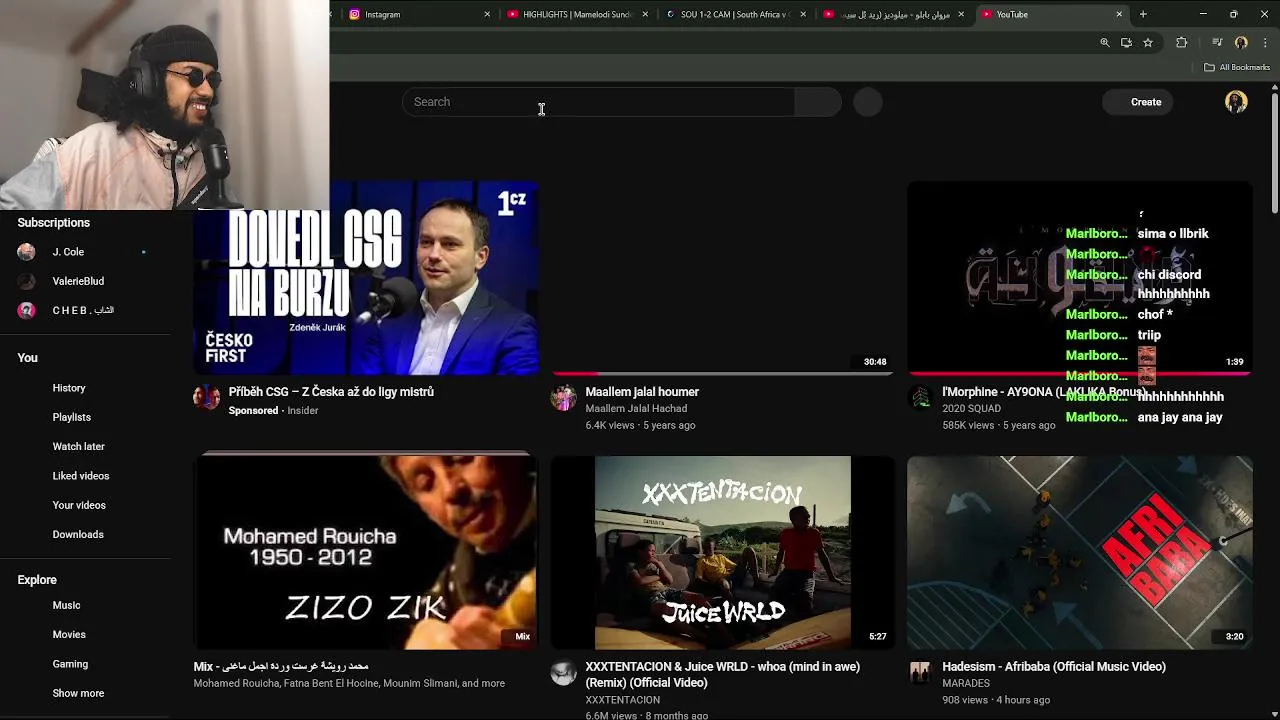Play the Hadesism Afribaba video thumbnail
Screen dimensions: 1280x720
click(x=1080, y=553)
